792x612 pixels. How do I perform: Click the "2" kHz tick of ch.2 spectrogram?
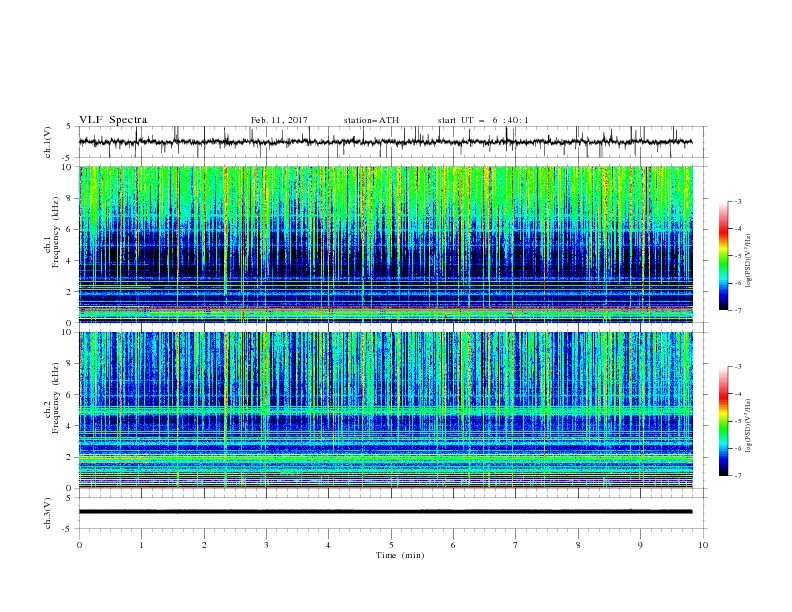(x=70, y=457)
